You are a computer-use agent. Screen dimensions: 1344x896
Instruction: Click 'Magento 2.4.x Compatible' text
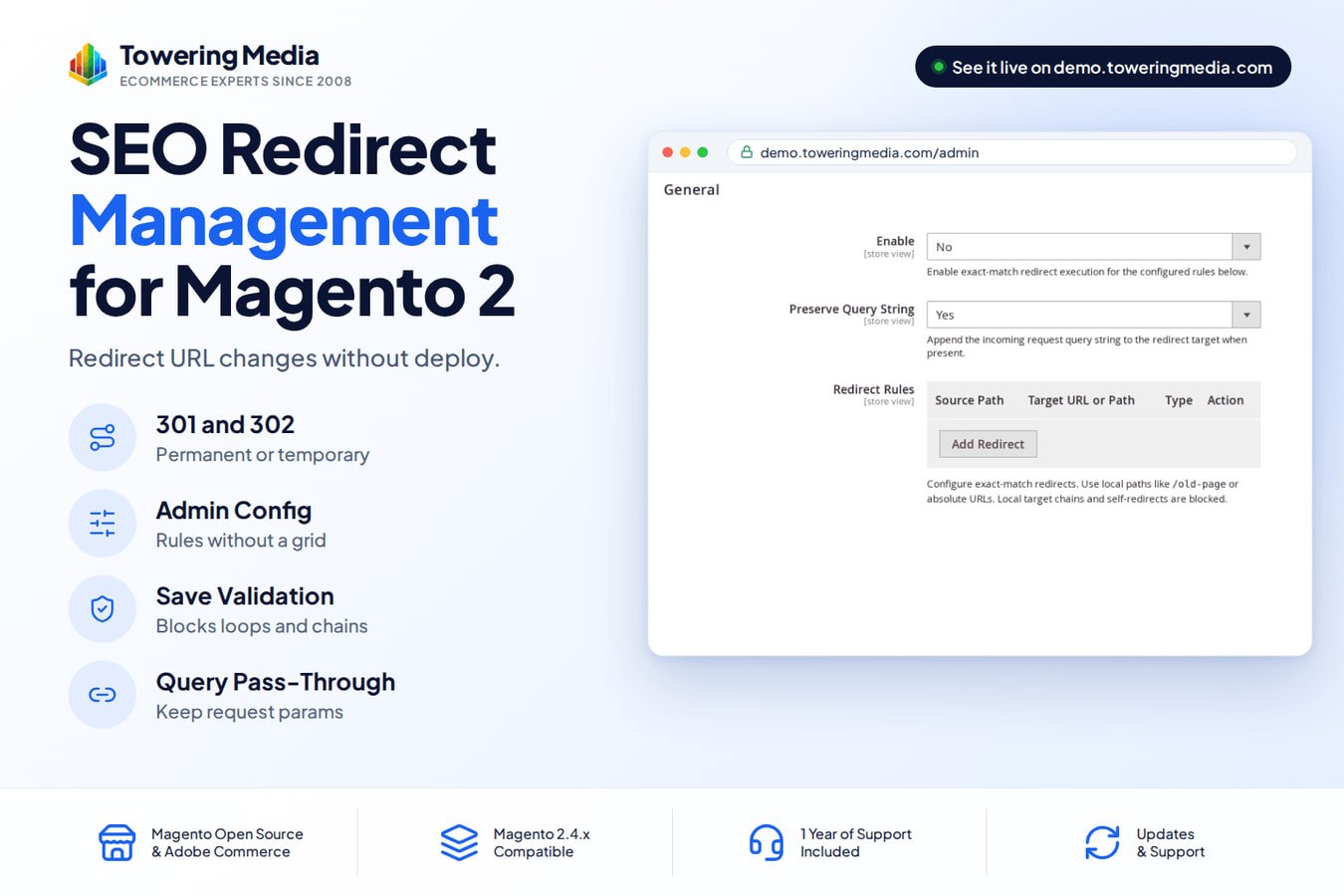(542, 843)
